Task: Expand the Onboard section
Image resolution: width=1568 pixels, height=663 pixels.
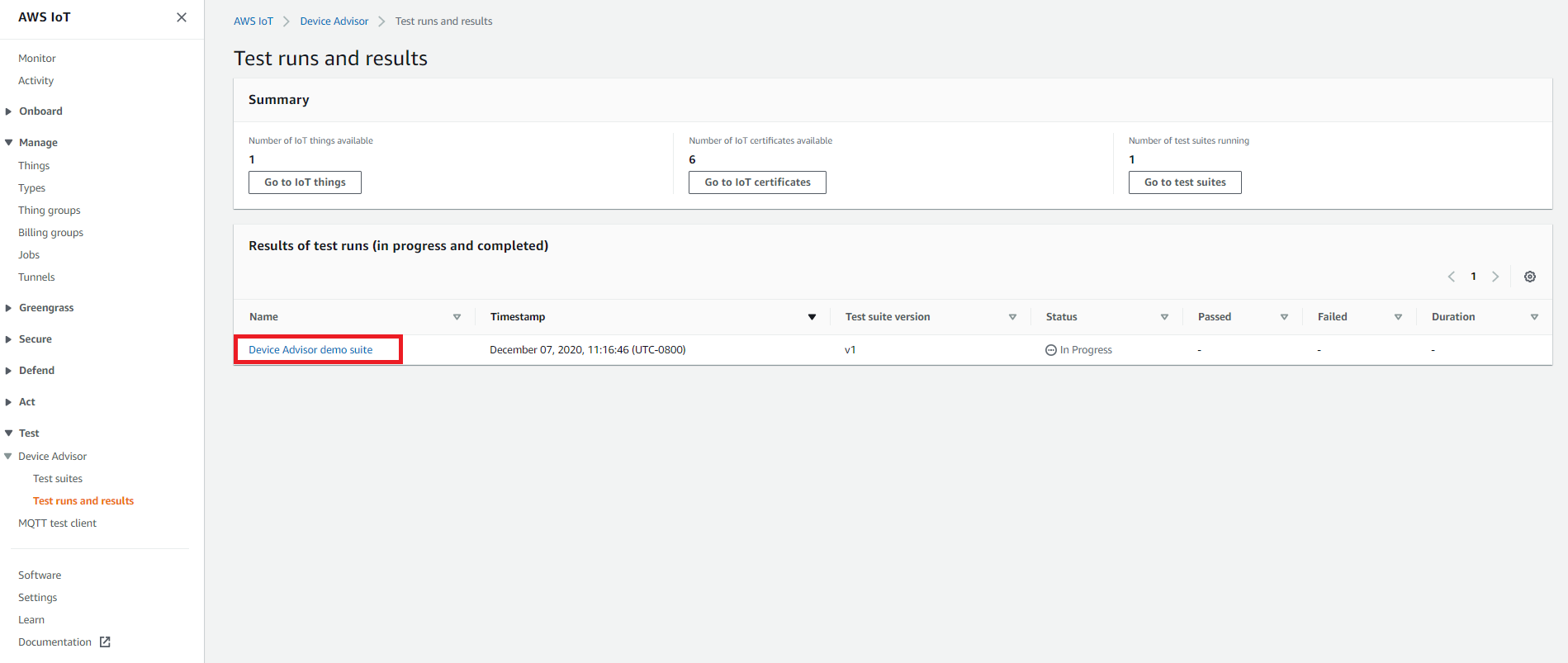Action: pyautogui.click(x=9, y=111)
